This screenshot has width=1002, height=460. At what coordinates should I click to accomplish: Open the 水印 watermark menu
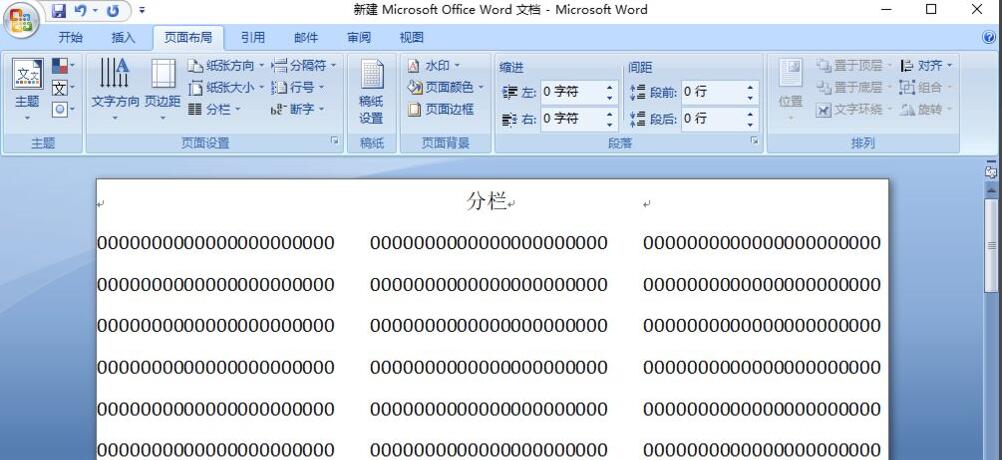(434, 65)
